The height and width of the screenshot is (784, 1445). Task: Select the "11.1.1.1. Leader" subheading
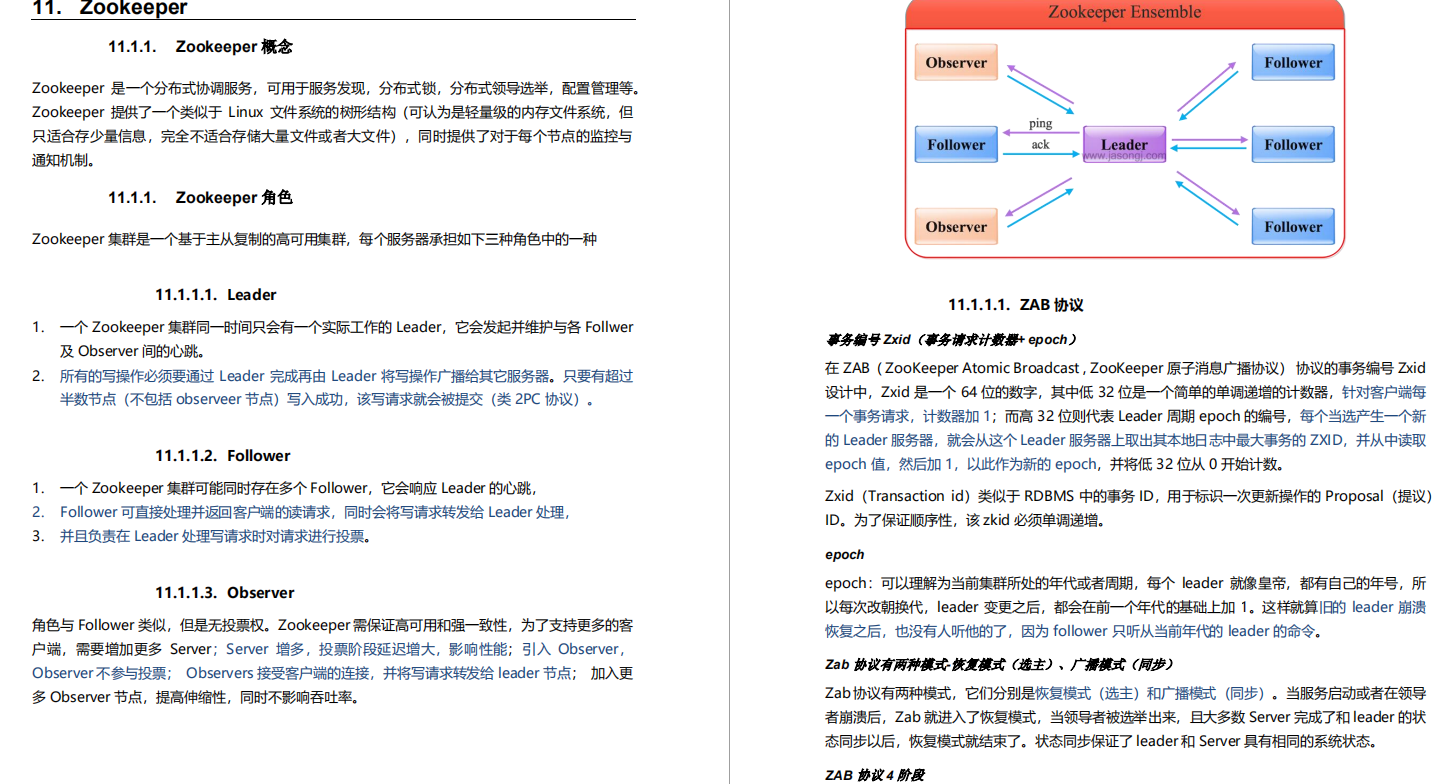click(215, 295)
